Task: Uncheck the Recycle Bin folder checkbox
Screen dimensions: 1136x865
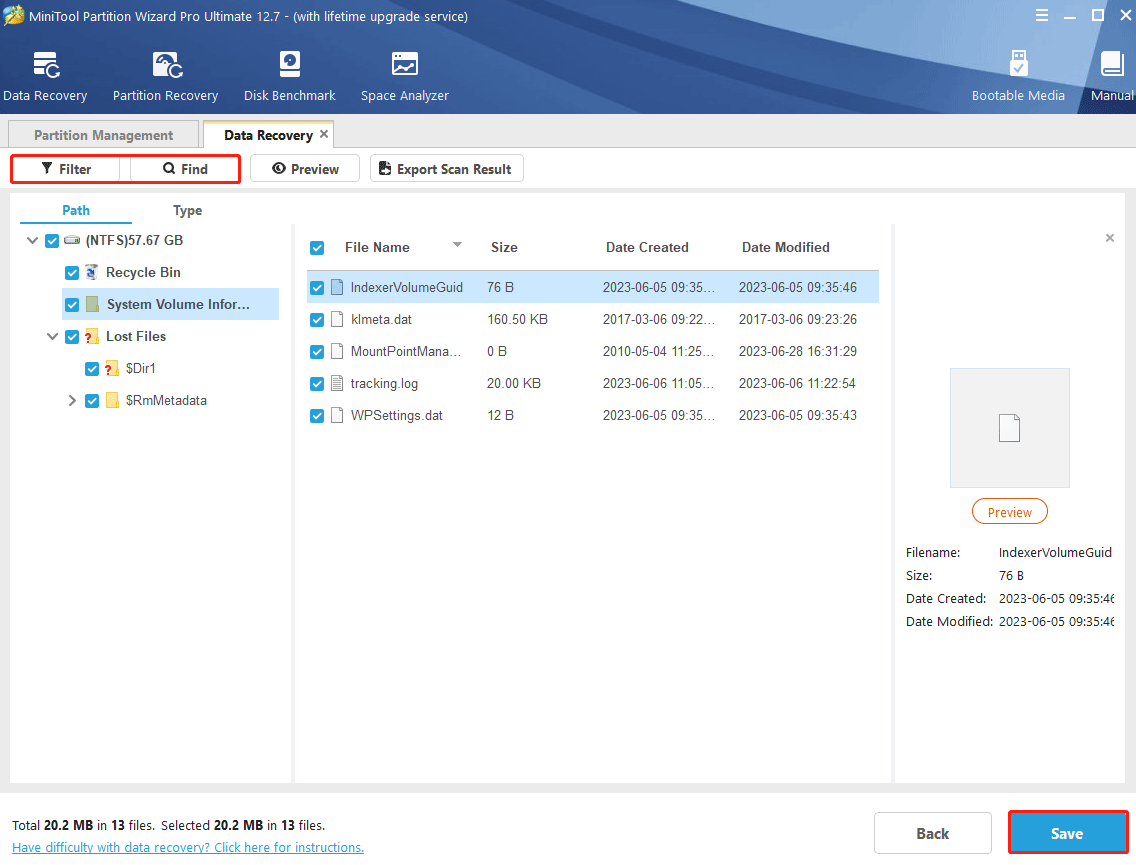Action: (72, 273)
